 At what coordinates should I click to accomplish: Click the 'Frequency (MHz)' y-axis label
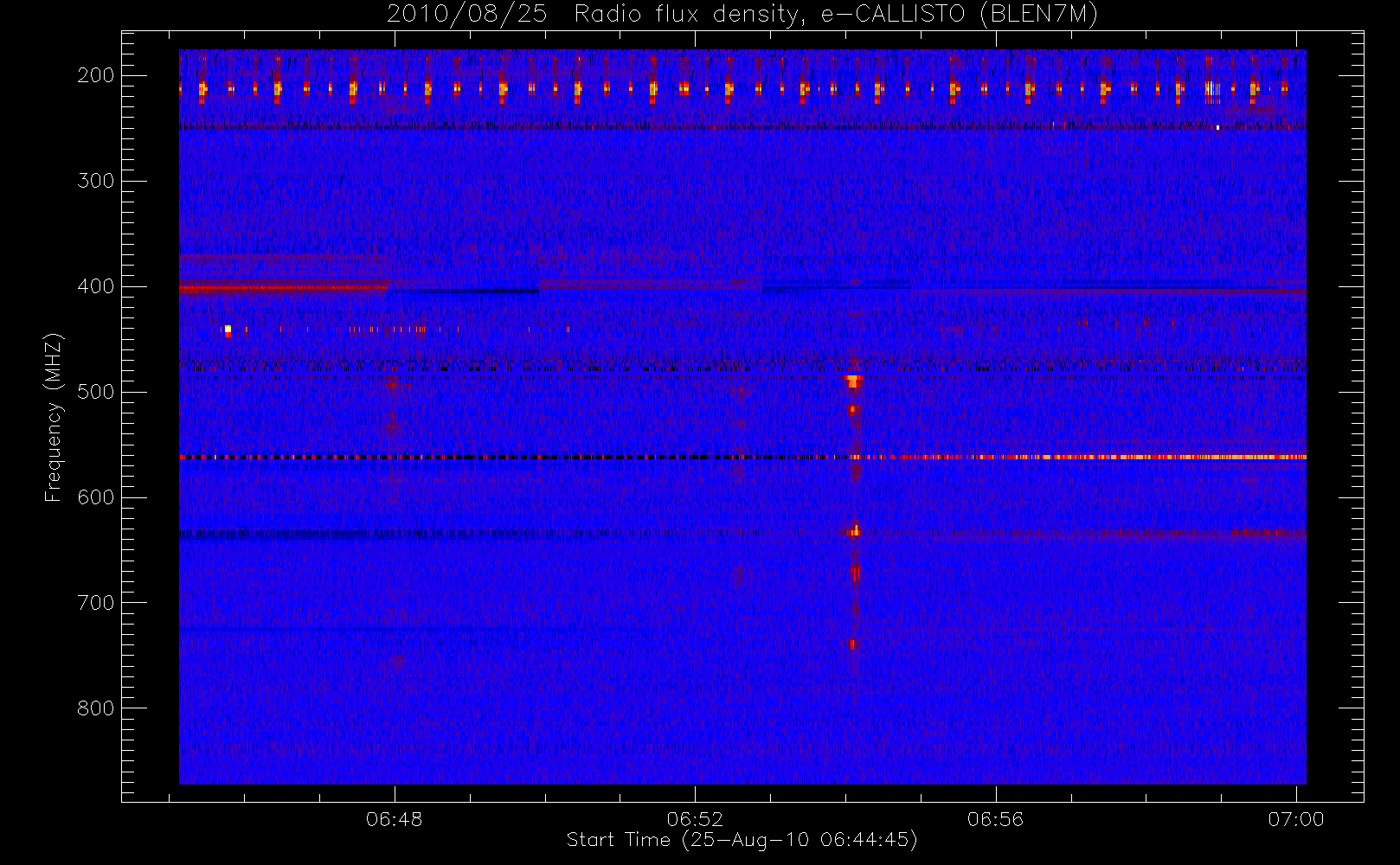pyautogui.click(x=54, y=417)
